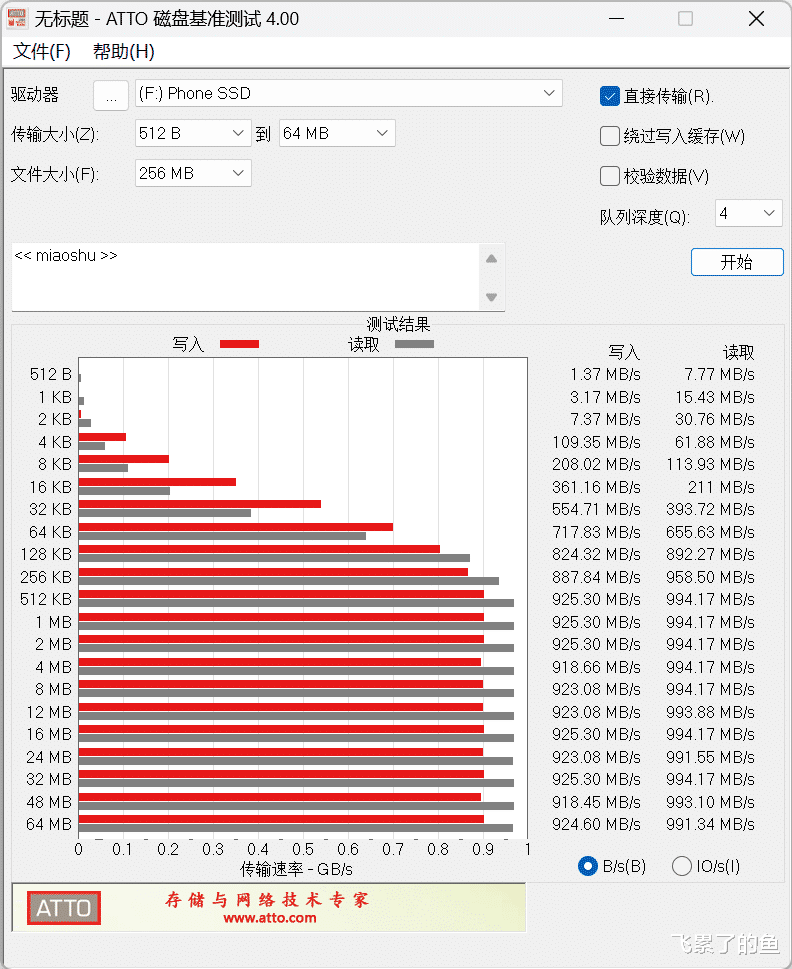792x969 pixels.
Task: Click the write value 109.35 MB/s
Action: click(x=596, y=442)
